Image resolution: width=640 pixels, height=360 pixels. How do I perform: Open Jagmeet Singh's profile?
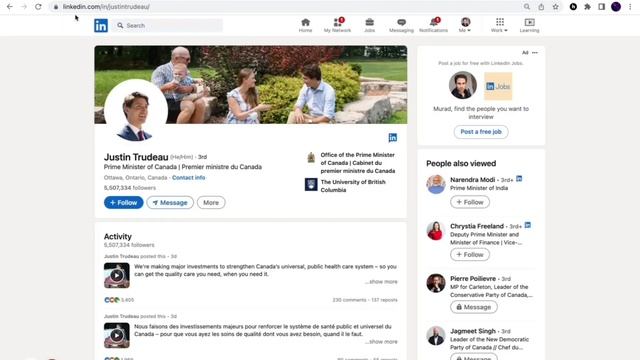tap(473, 331)
